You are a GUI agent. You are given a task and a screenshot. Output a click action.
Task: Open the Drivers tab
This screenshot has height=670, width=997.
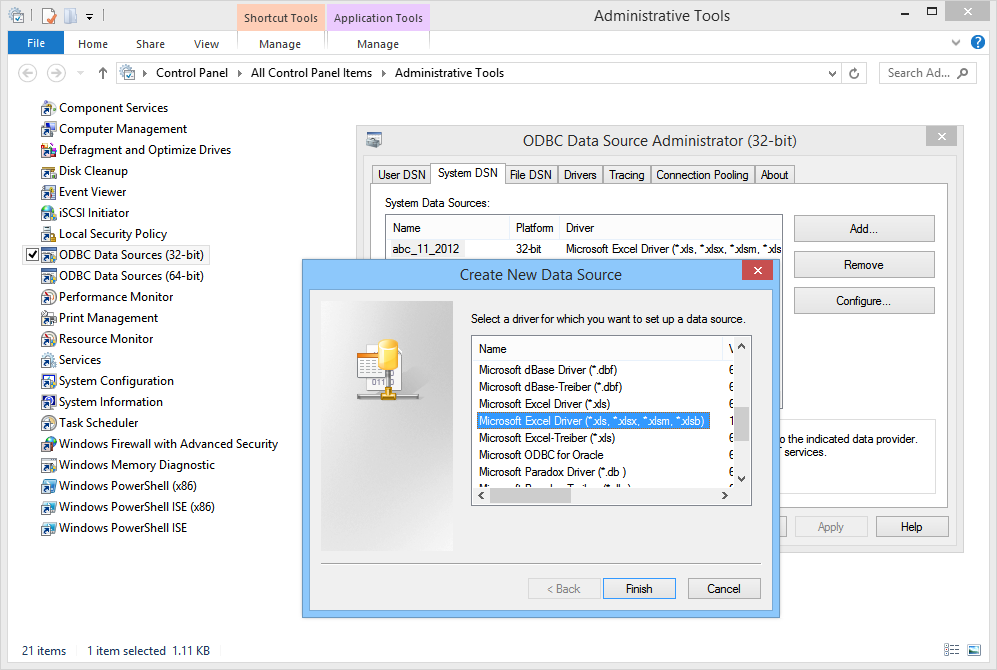(580, 175)
